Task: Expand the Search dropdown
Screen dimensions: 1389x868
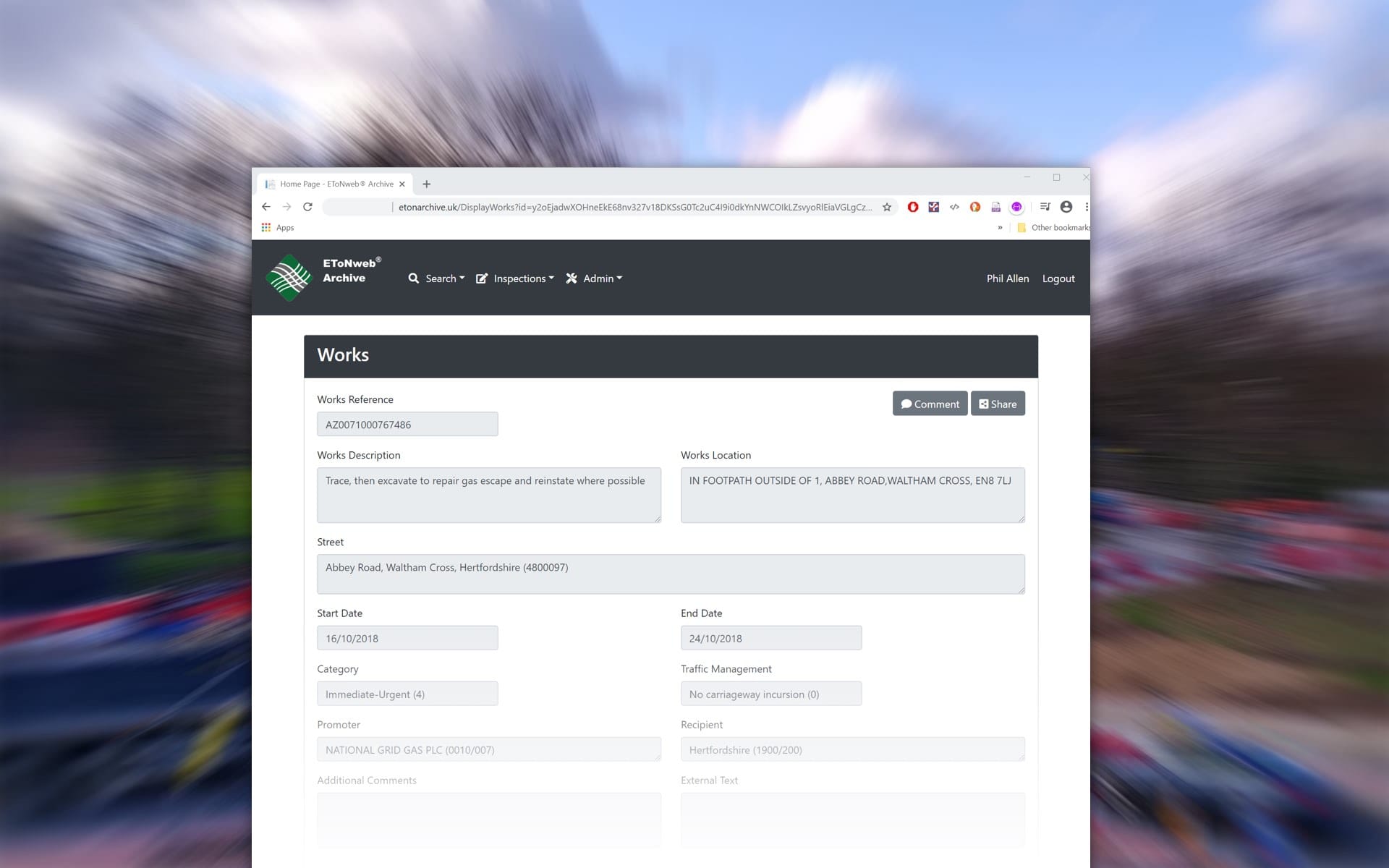Action: [x=443, y=278]
